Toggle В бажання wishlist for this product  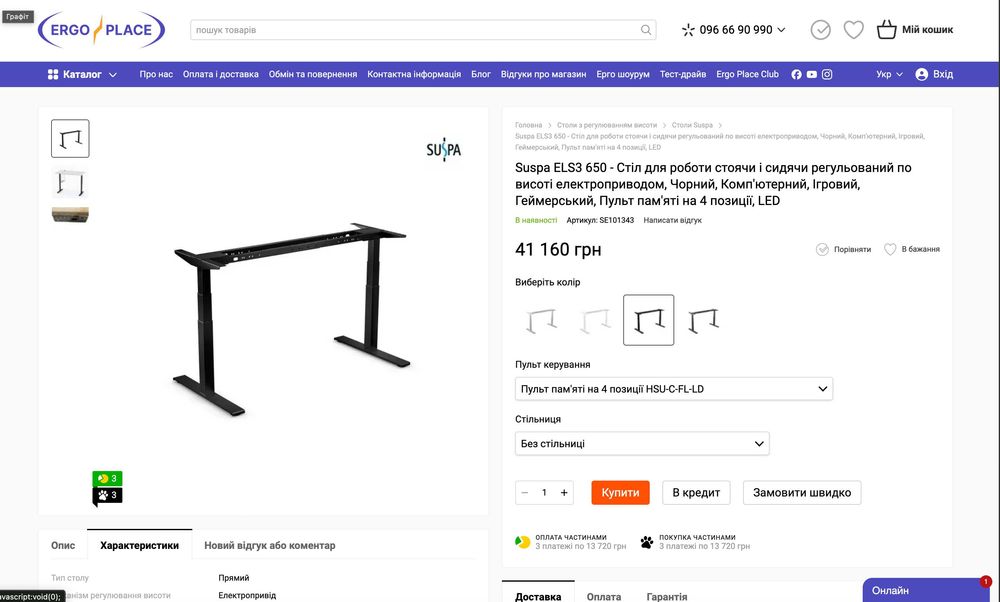click(911, 249)
